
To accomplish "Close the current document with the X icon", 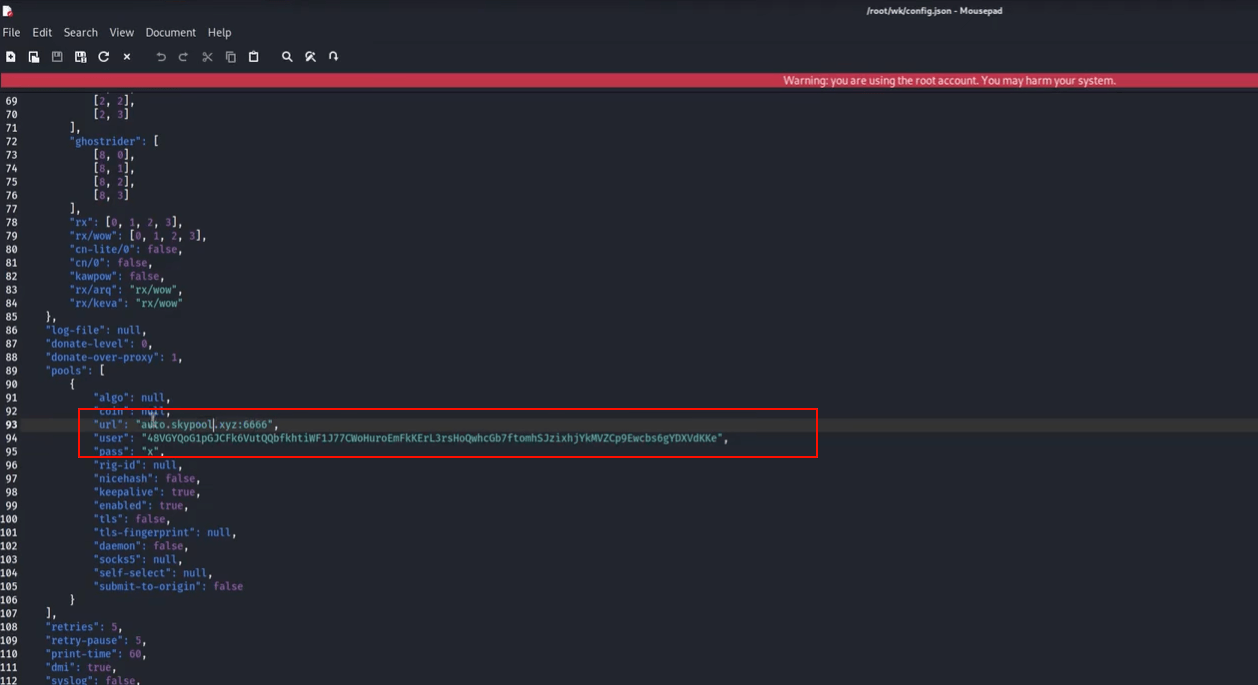I will tap(127, 57).
